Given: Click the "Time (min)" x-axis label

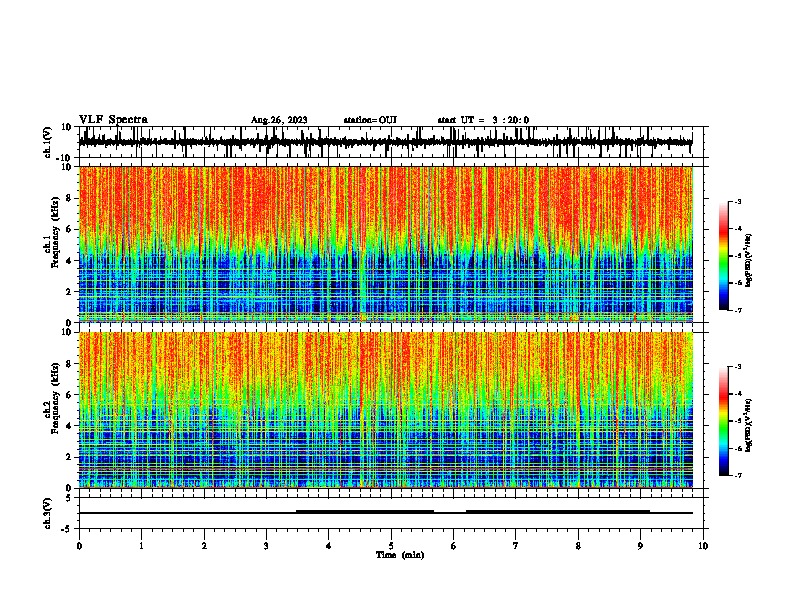Looking at the screenshot, I should click(400, 555).
